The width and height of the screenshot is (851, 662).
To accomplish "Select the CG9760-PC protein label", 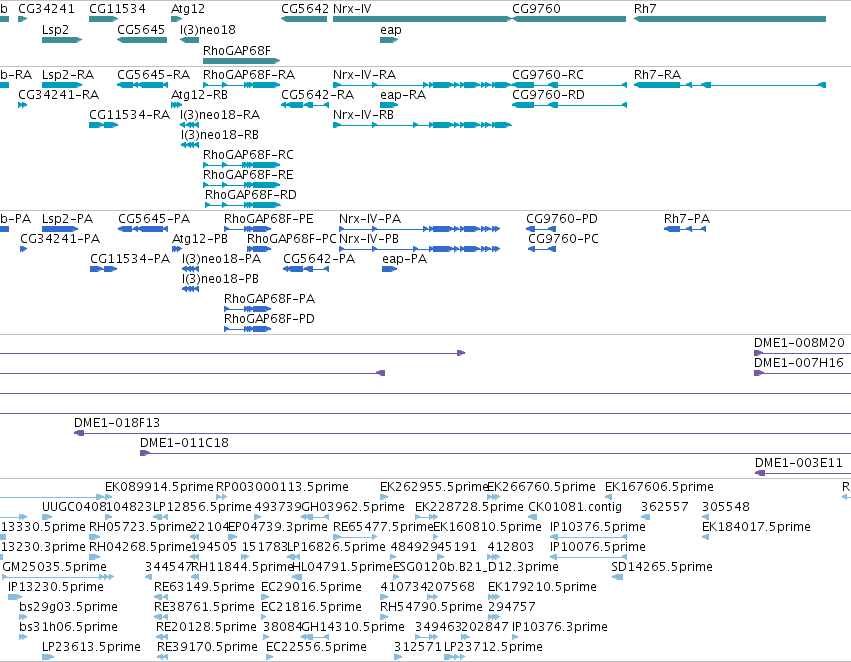I will point(563,239).
